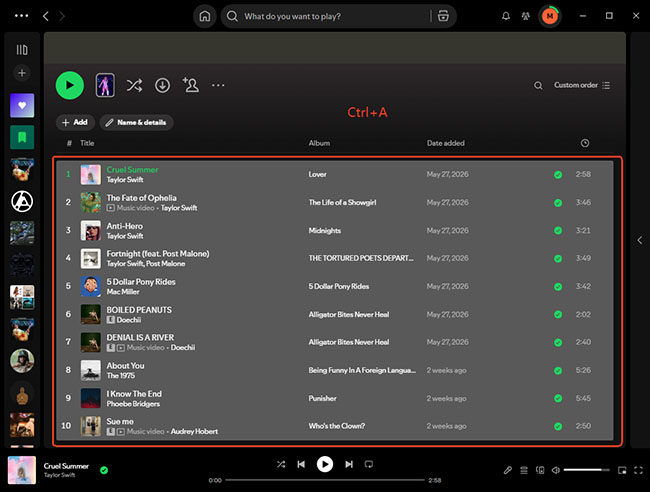Open the lyrics microphone icon
Screen dimensions: 650x492
pyautogui.click(x=507, y=470)
